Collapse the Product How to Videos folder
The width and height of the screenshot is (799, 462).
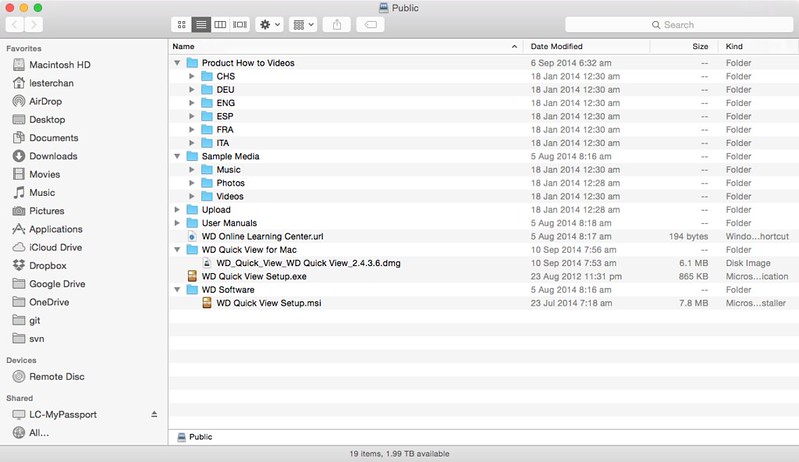(178, 63)
